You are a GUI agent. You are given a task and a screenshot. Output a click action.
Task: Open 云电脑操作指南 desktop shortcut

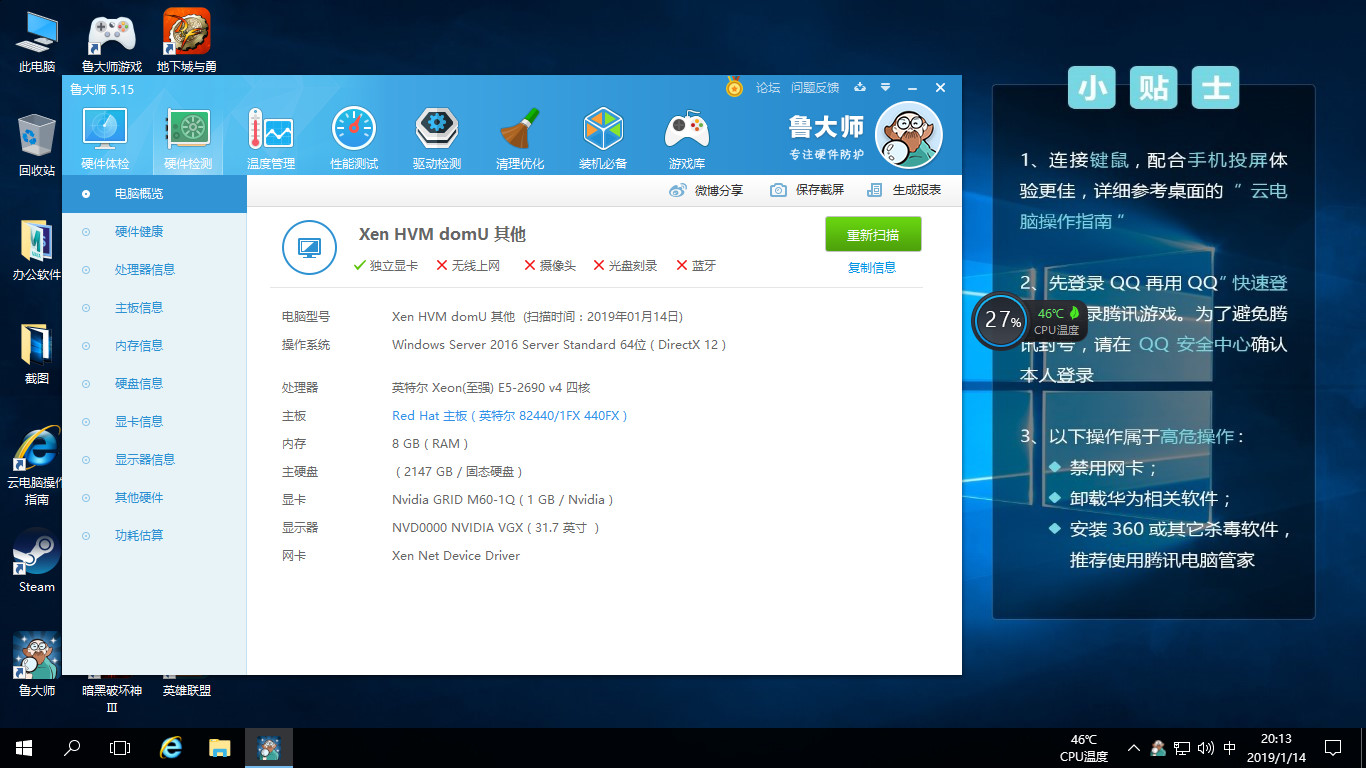tap(37, 465)
